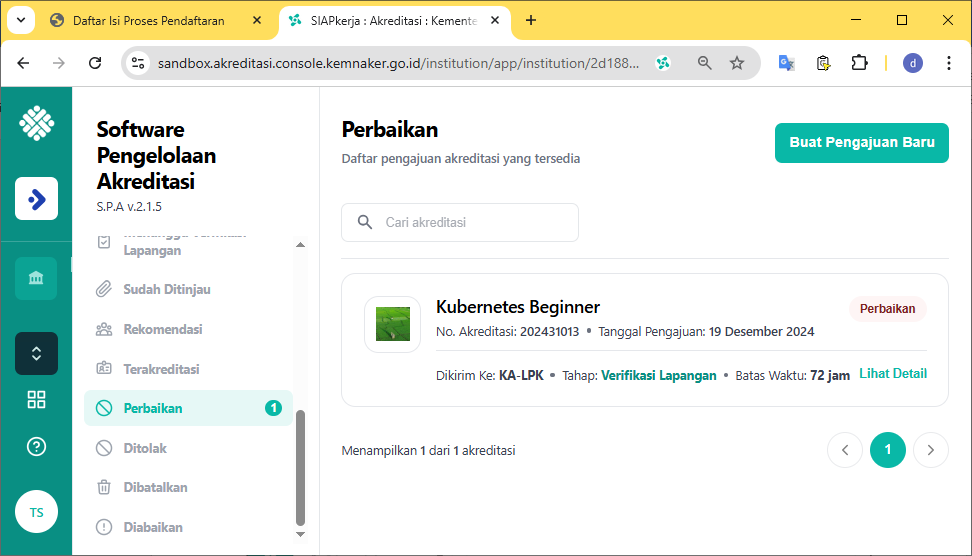
Task: Switch to the Daftar Isi Proses Pendaftaran tab
Action: (x=148, y=20)
